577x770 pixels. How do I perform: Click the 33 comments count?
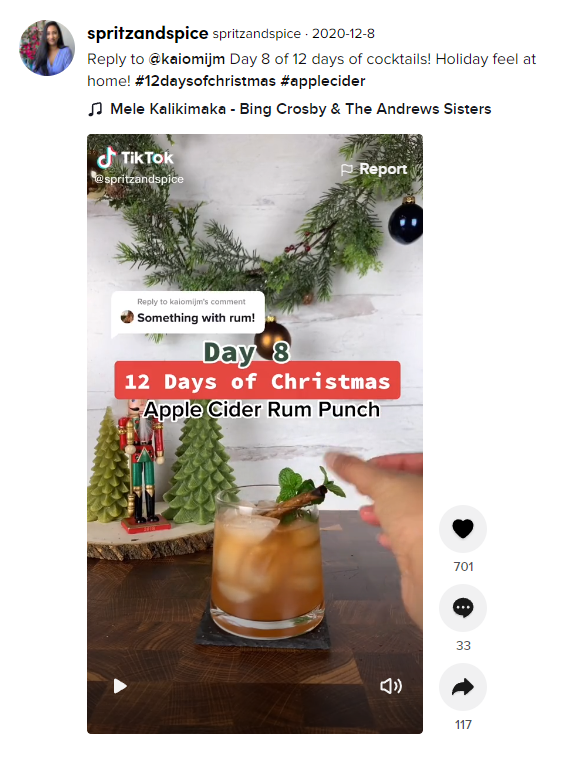(x=463, y=646)
